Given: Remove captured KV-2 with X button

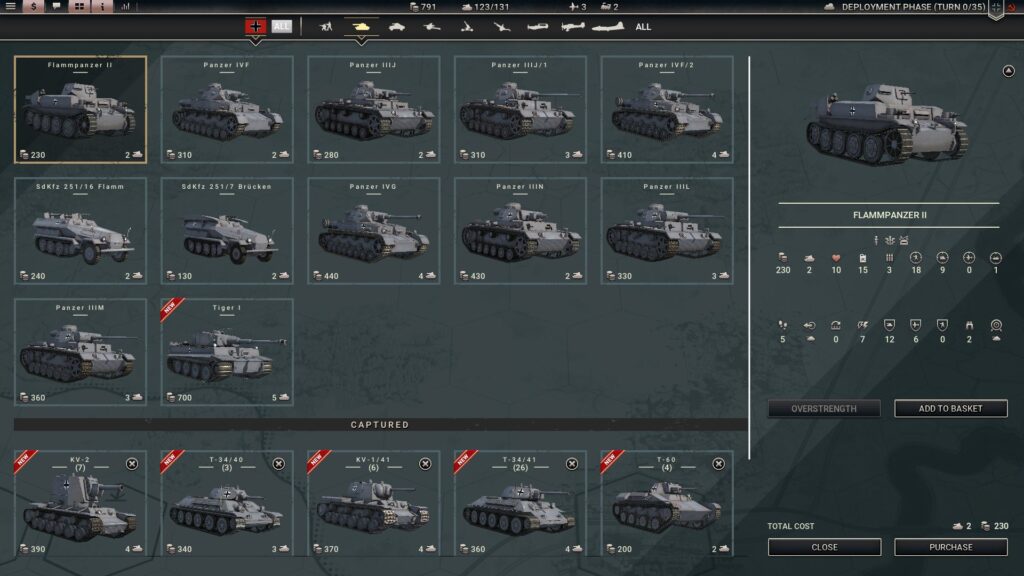Looking at the screenshot, I should [x=132, y=464].
